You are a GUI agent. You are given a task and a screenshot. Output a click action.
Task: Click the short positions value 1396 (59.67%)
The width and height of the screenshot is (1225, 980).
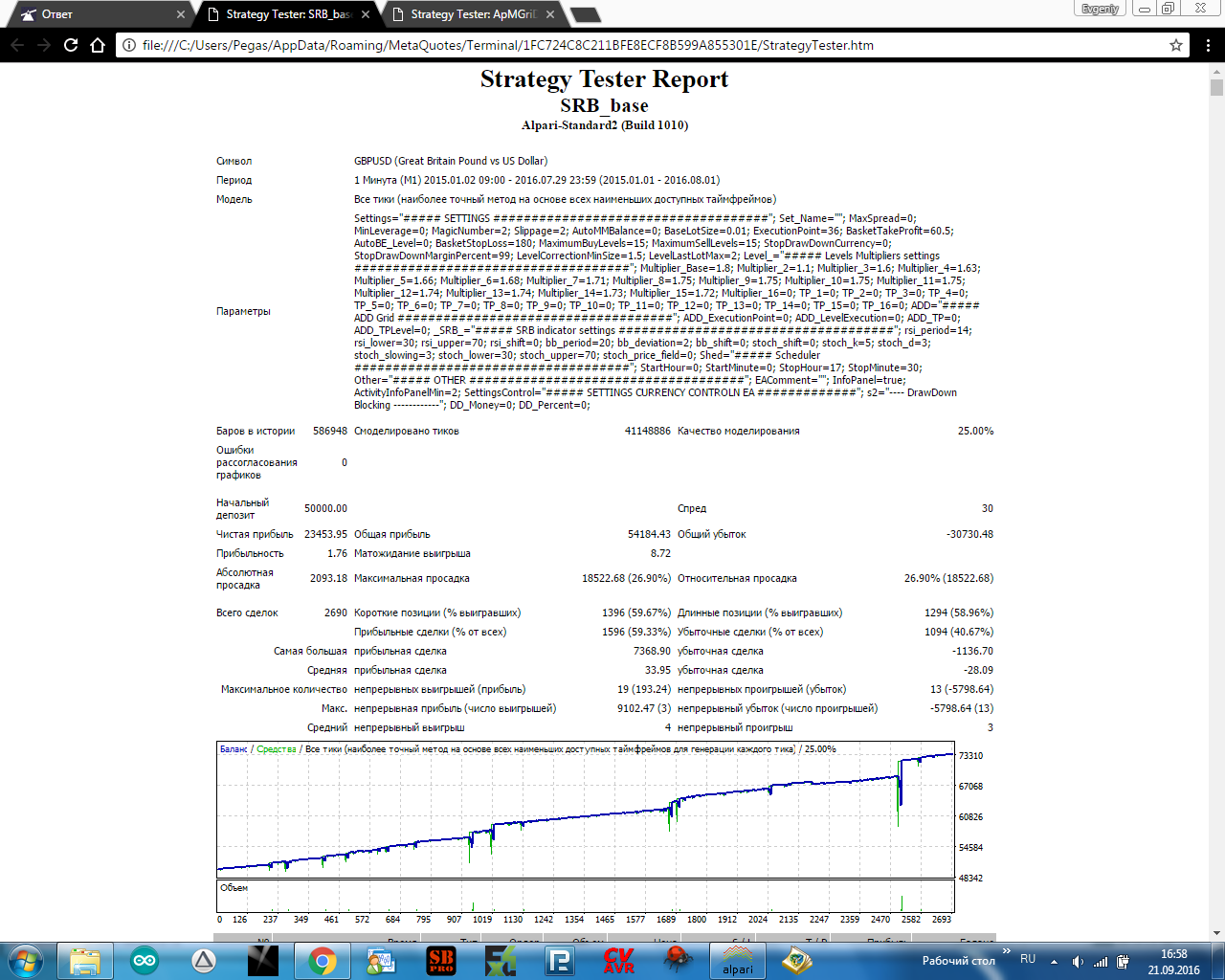tap(636, 613)
